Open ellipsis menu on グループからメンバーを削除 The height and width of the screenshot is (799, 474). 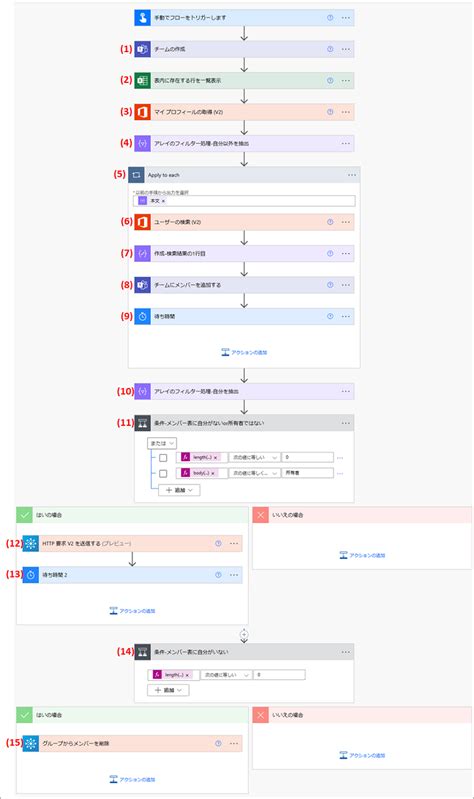[x=233, y=743]
